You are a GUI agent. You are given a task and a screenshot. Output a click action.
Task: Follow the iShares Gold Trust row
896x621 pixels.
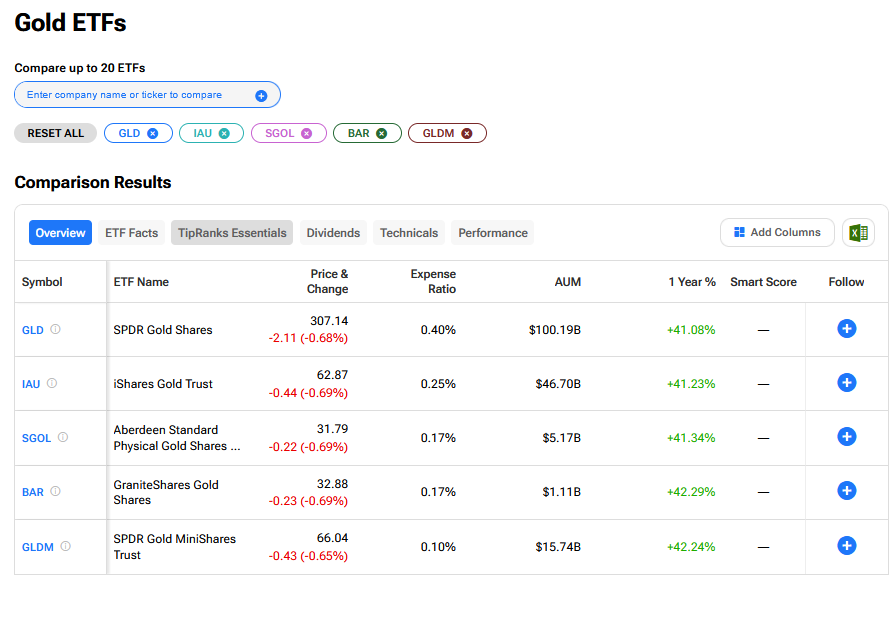point(846,383)
